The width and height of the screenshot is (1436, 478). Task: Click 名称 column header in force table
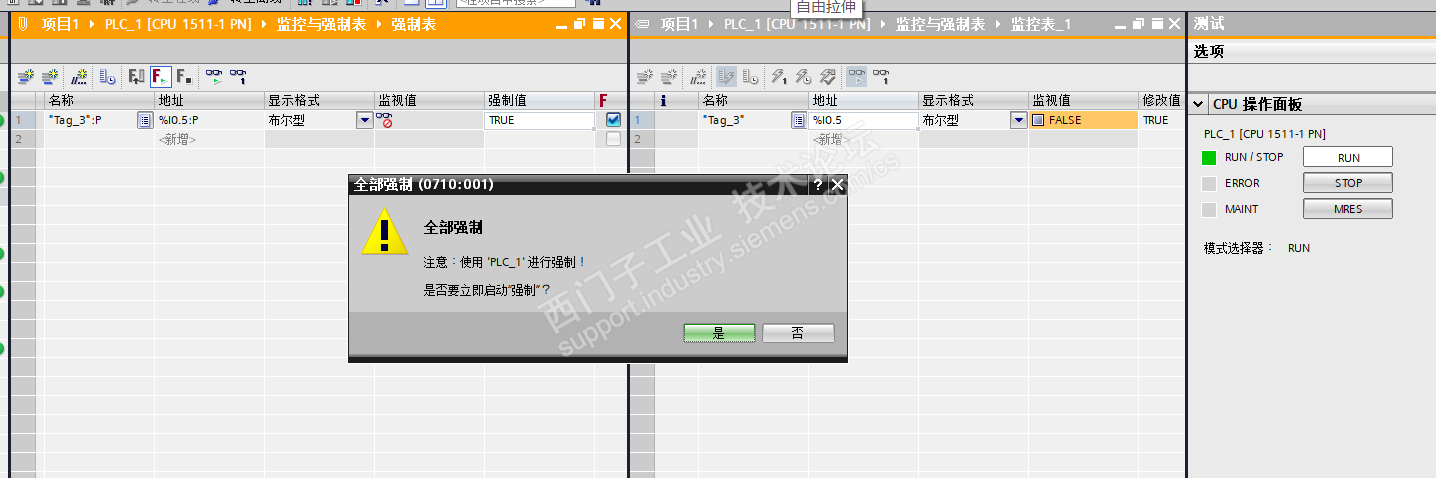click(99, 100)
